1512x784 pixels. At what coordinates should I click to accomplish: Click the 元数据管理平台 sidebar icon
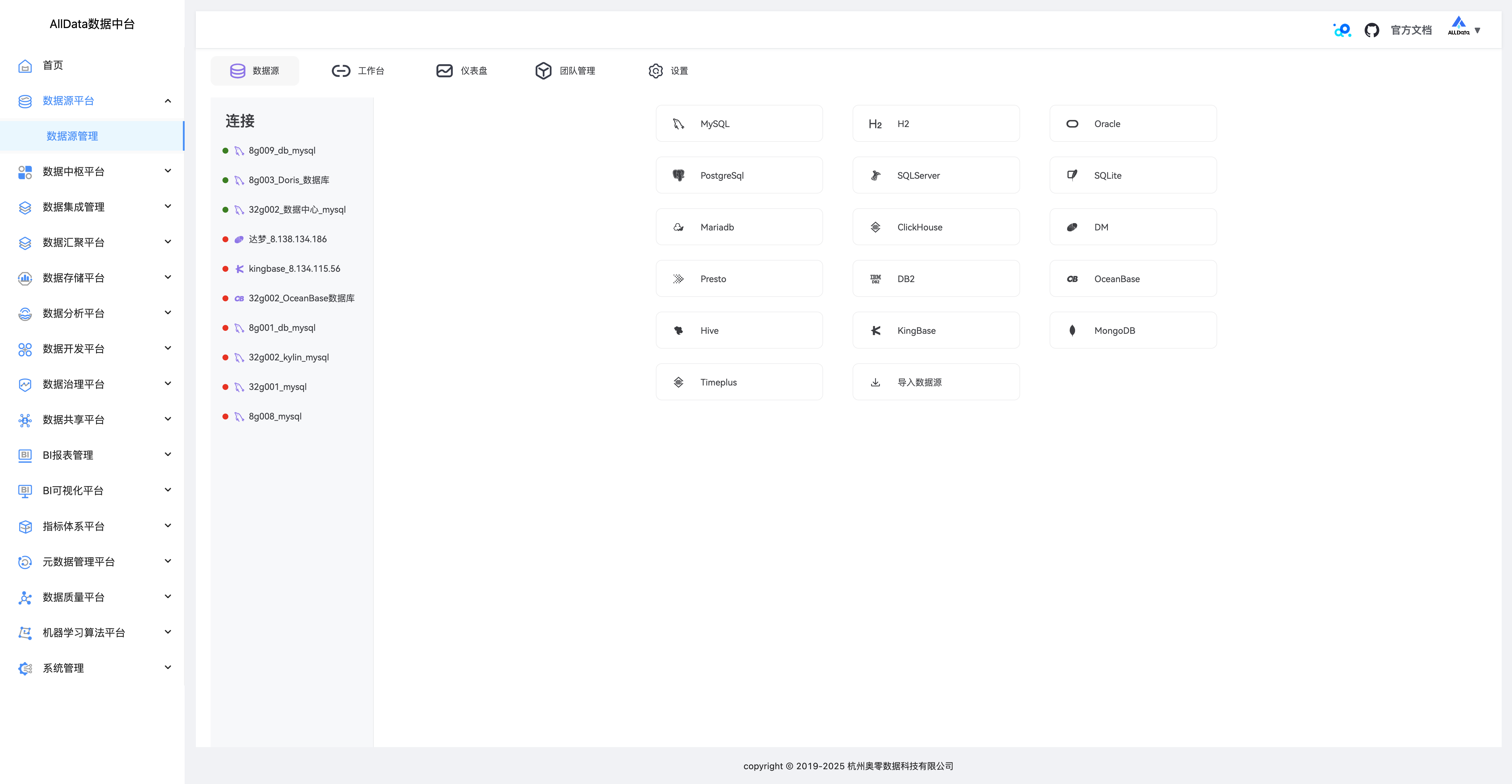click(x=25, y=562)
